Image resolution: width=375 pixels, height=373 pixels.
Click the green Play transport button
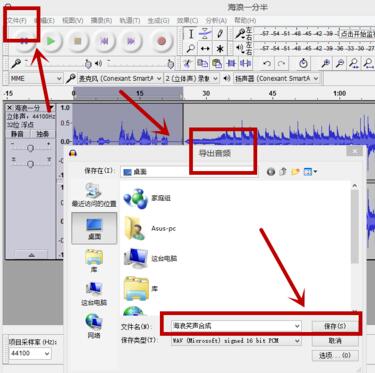point(51,41)
